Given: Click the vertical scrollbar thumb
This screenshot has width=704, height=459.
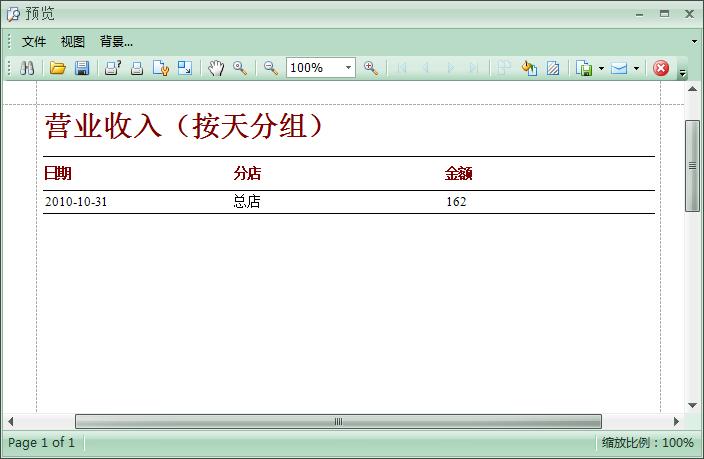Looking at the screenshot, I should tap(692, 166).
